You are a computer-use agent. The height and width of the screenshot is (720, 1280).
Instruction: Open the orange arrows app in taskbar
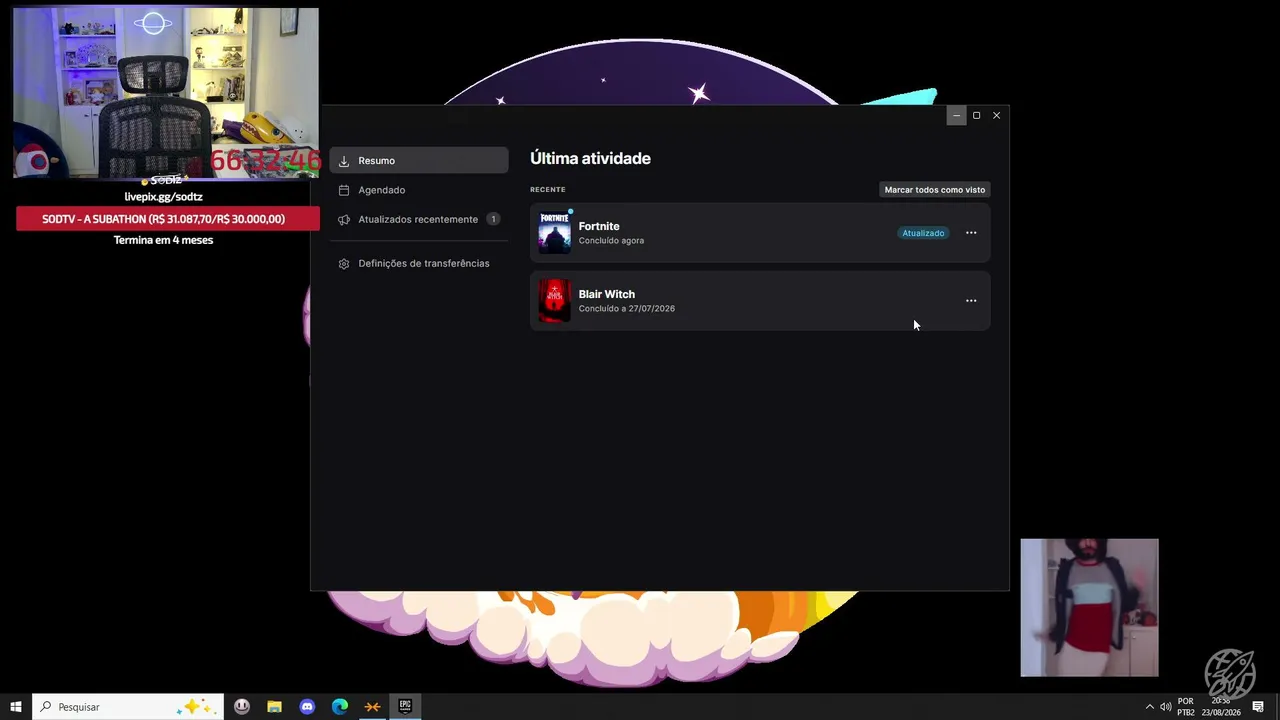click(x=373, y=707)
